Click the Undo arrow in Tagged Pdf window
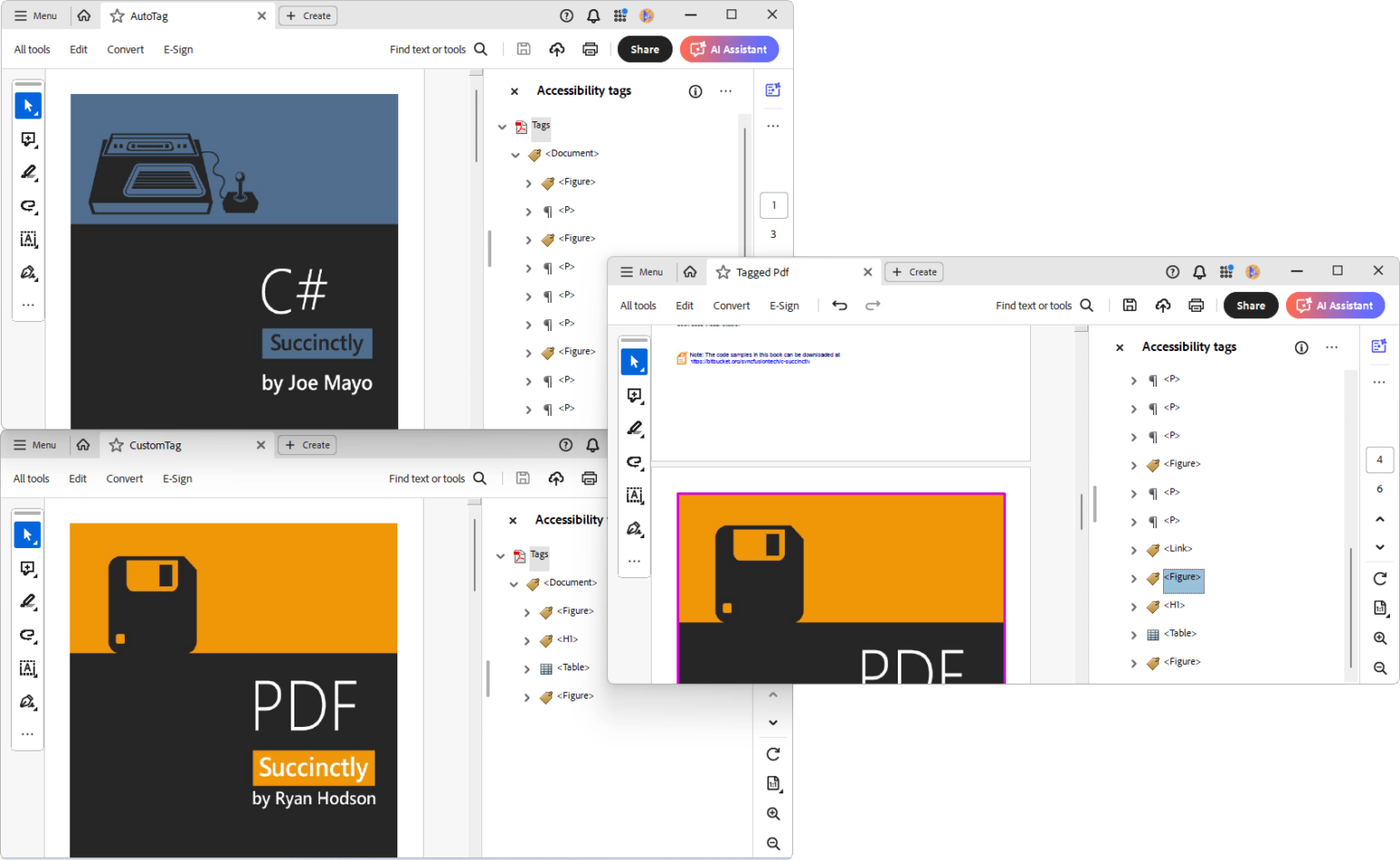Screen dimensions: 1400x860 tap(839, 306)
